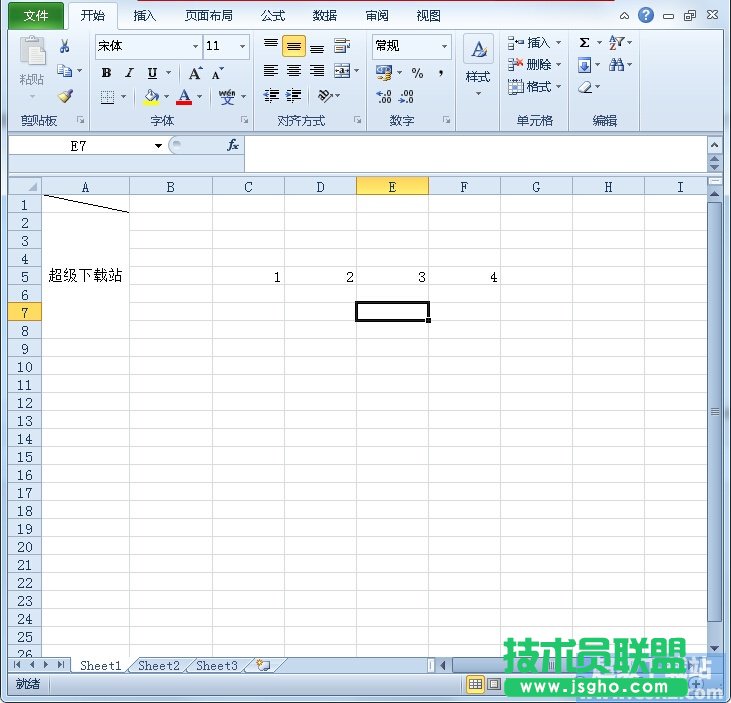
Task: Open number format dropdown 常规
Action: coord(444,46)
